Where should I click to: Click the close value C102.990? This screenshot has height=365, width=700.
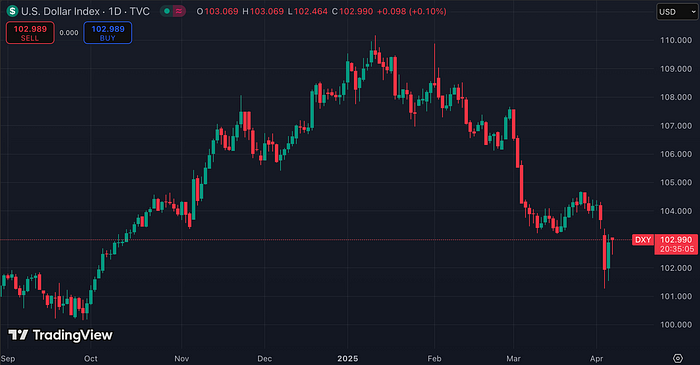(x=352, y=12)
